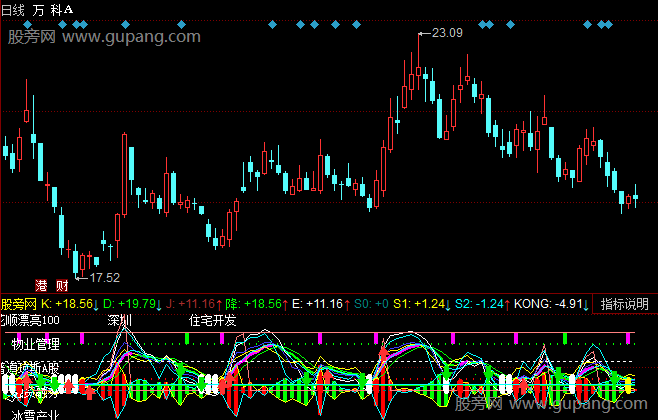Click the 港 marker below the candles
The width and height of the screenshot is (658, 420).
click(42, 285)
